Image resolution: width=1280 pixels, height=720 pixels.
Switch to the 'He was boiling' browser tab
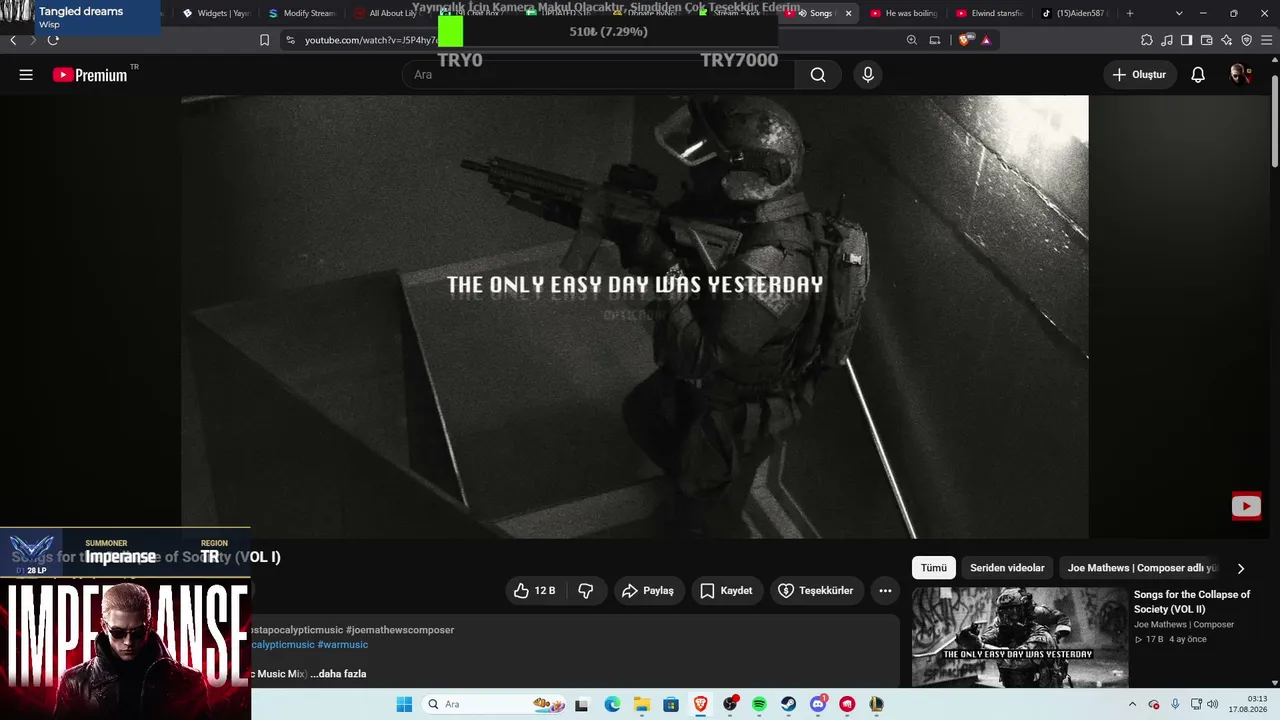[903, 13]
